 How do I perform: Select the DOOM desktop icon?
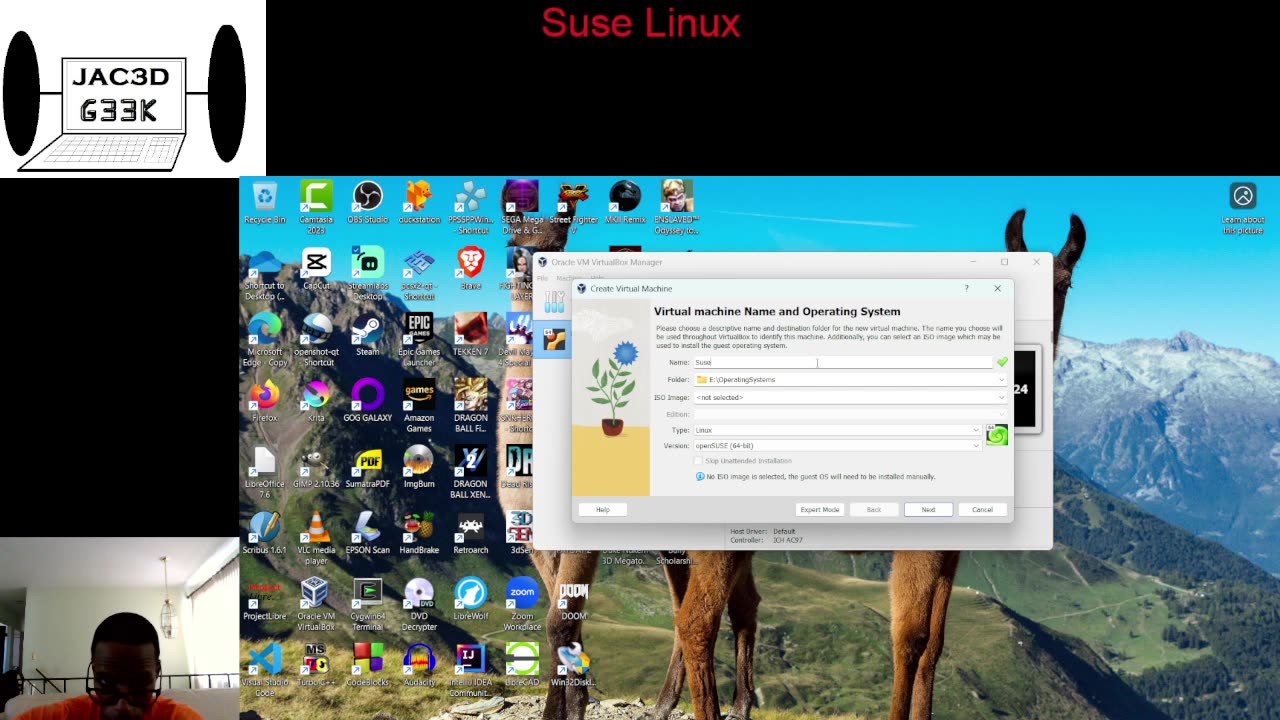click(573, 599)
